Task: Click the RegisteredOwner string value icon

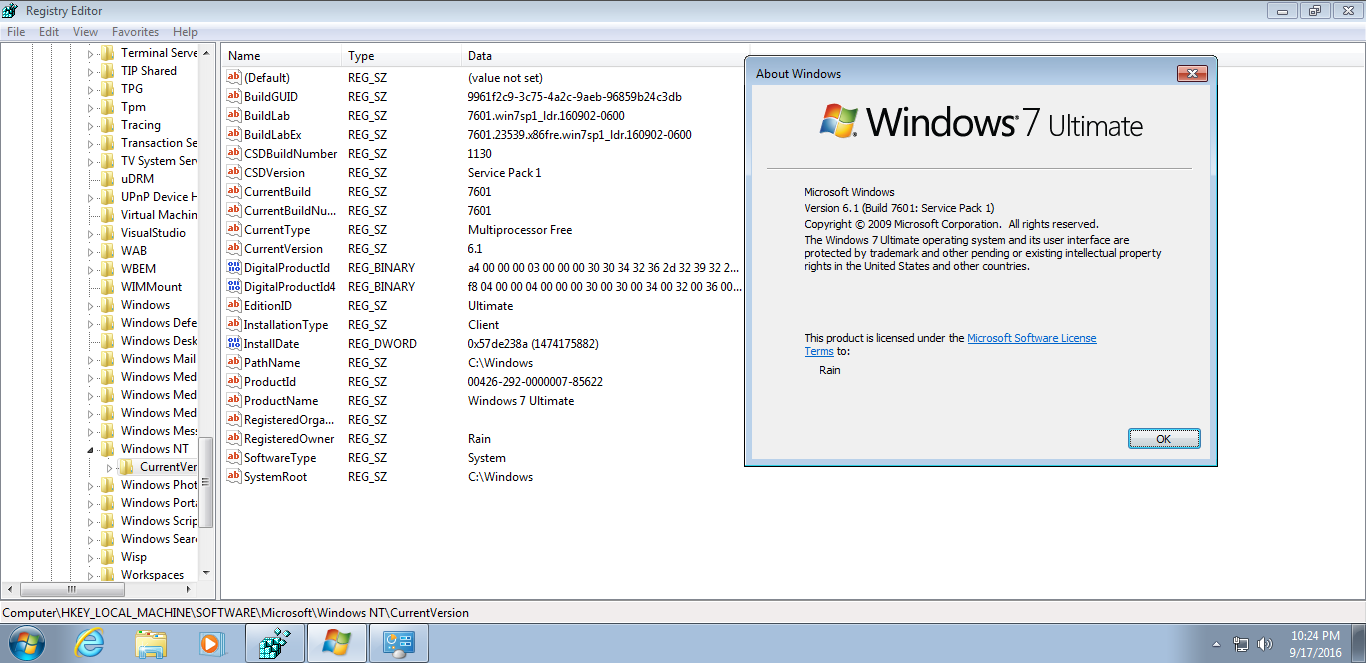Action: click(235, 439)
